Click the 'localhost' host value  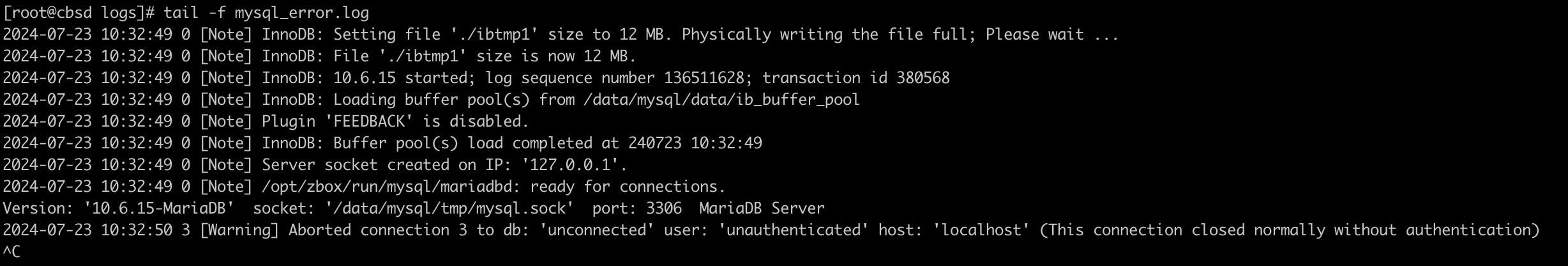click(981, 230)
